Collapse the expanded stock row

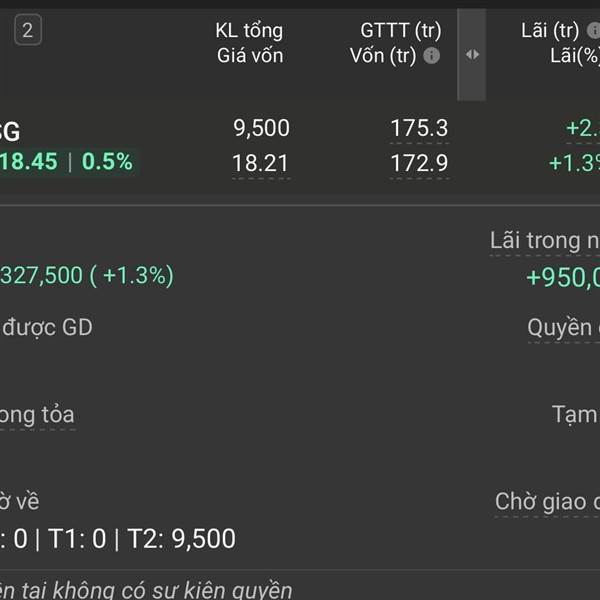coord(300,146)
